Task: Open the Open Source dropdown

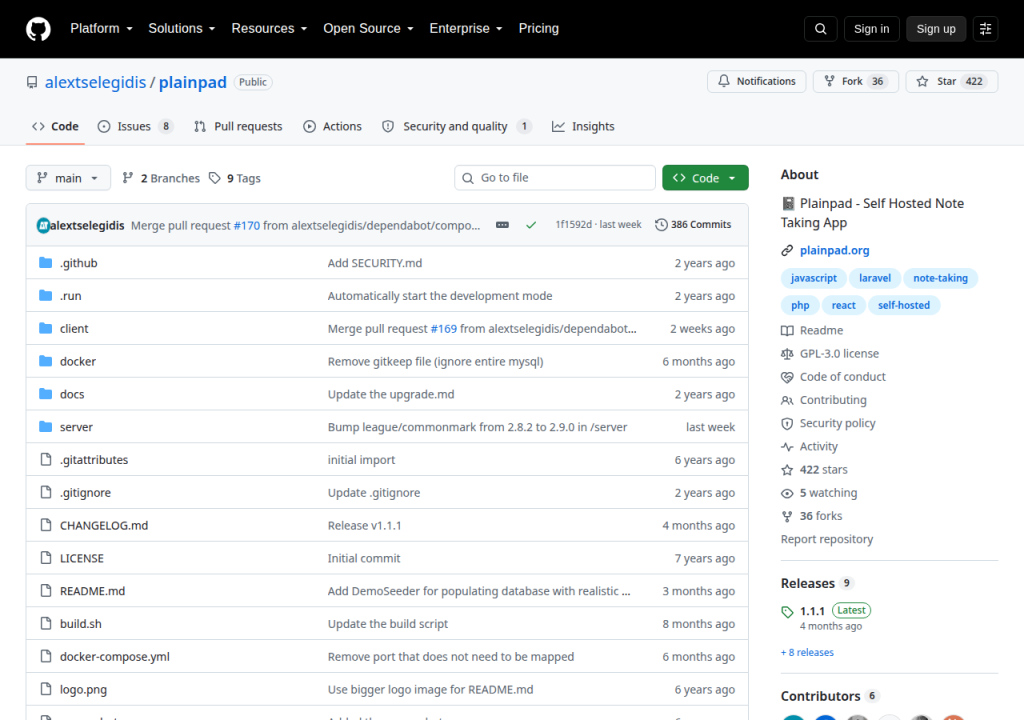Action: [368, 29]
